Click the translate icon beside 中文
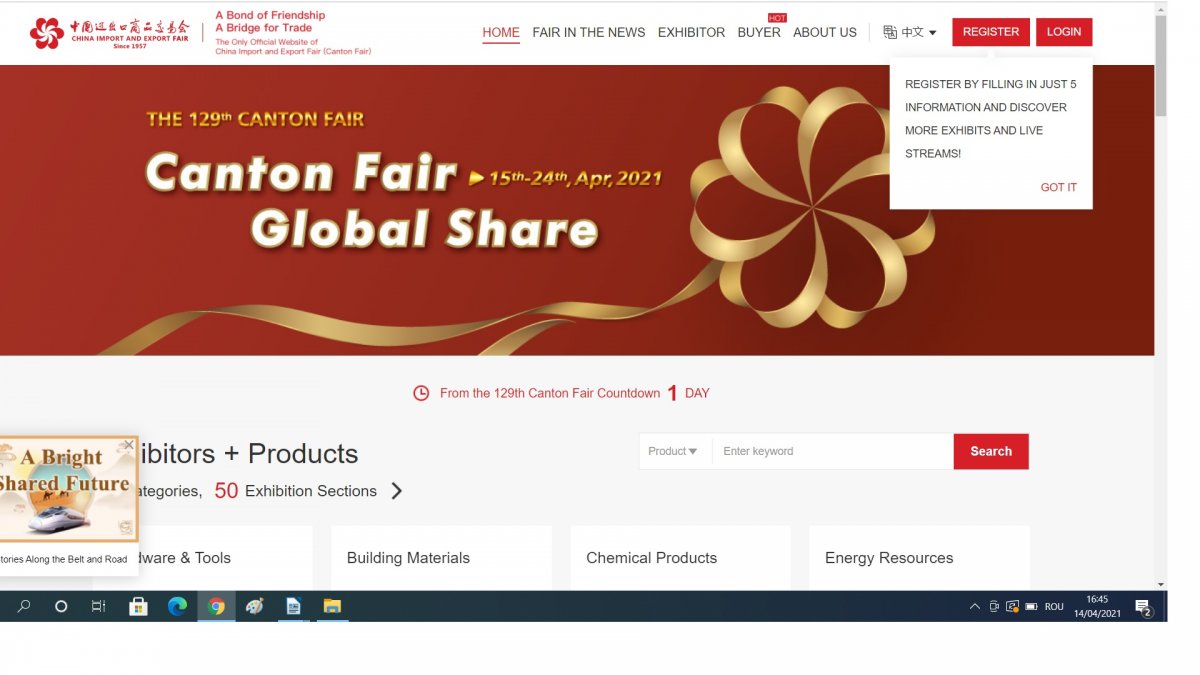 coord(890,32)
